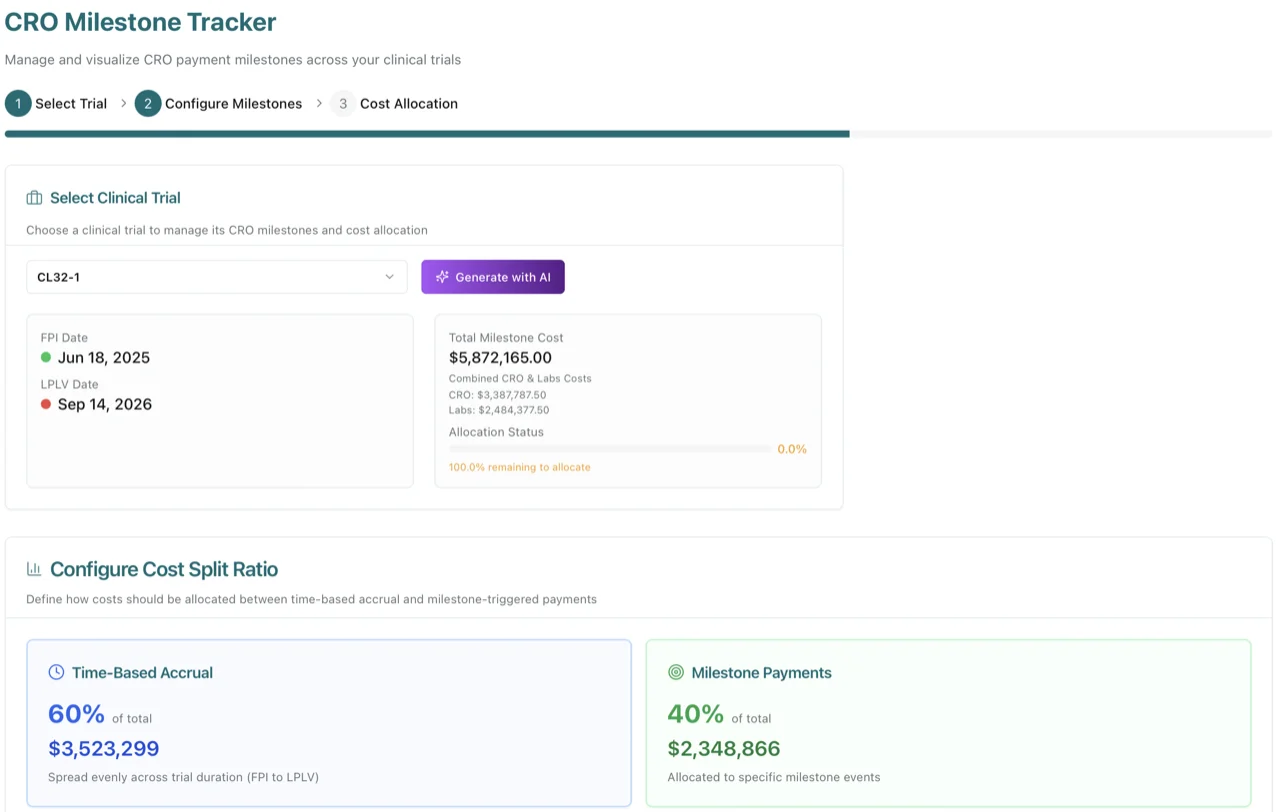Image resolution: width=1280 pixels, height=812 pixels.
Task: Open the Cost Allocation step
Action: pos(407,103)
